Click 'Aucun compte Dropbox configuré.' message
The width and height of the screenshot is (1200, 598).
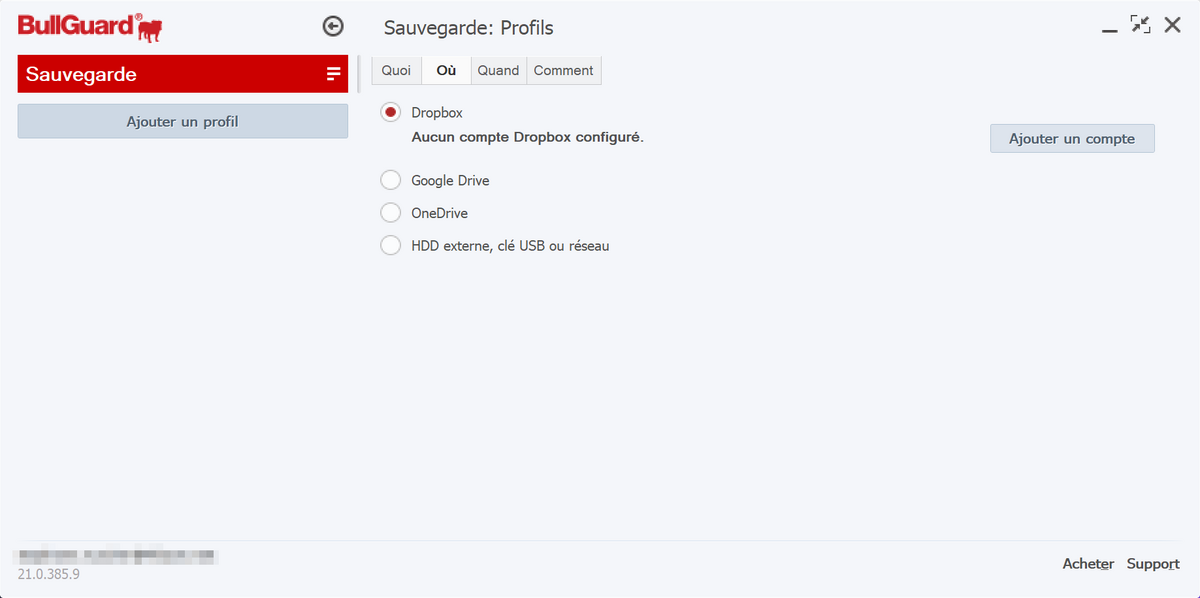528,137
